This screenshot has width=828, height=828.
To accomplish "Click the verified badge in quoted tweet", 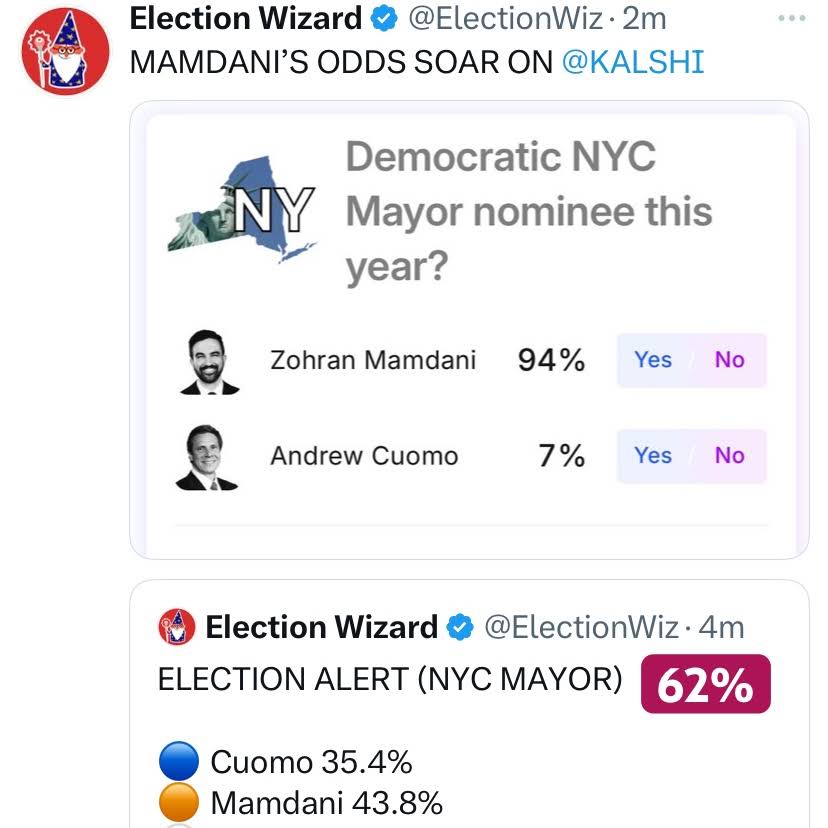I will [x=460, y=628].
